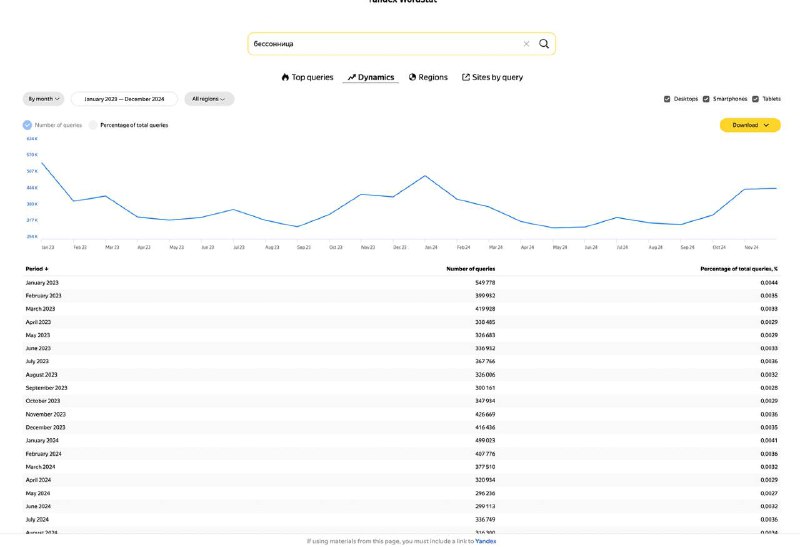
Task: Select the February 2024 row label
Action: tap(43, 454)
